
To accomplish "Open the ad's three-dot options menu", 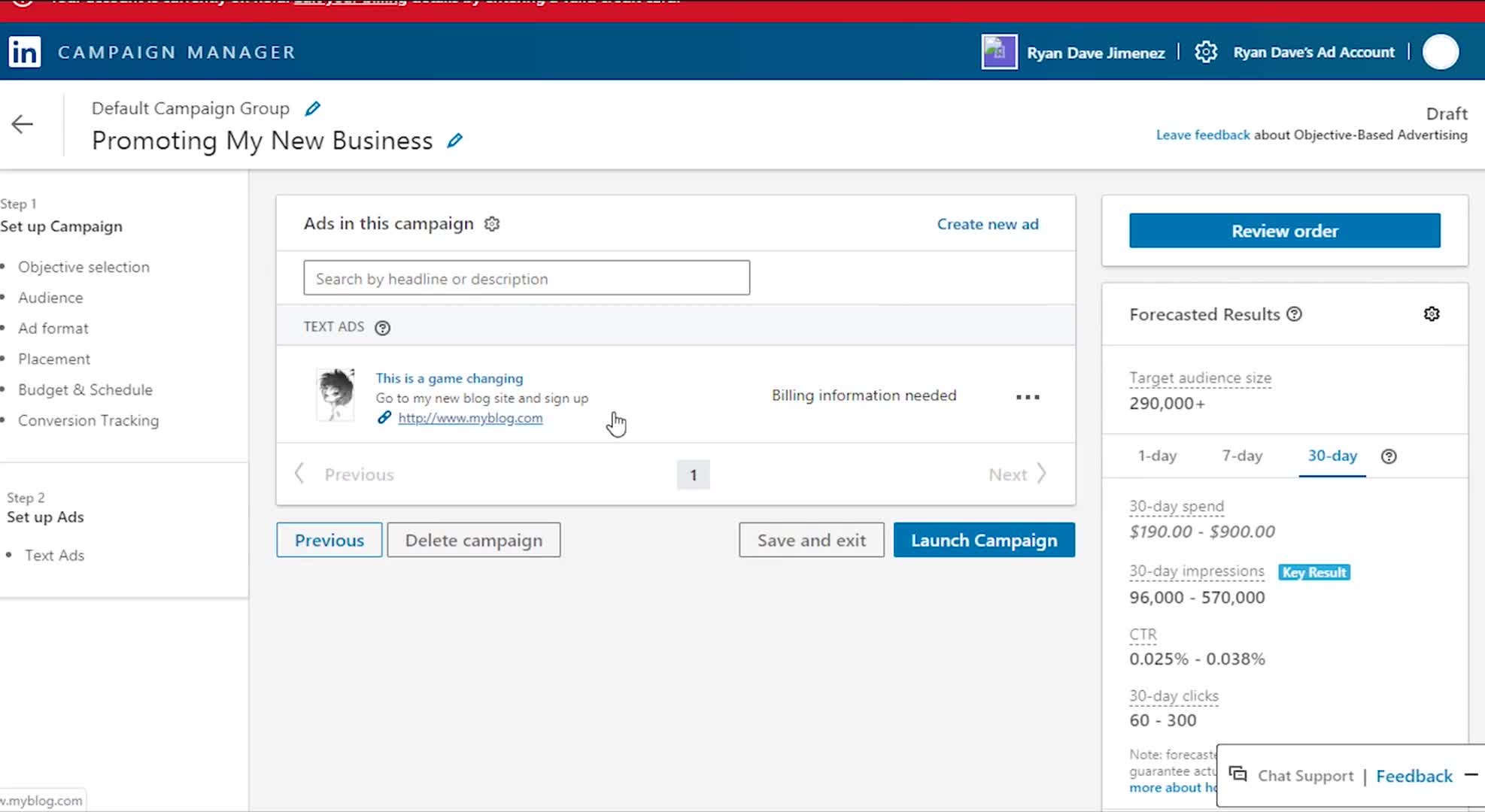I will point(1028,397).
